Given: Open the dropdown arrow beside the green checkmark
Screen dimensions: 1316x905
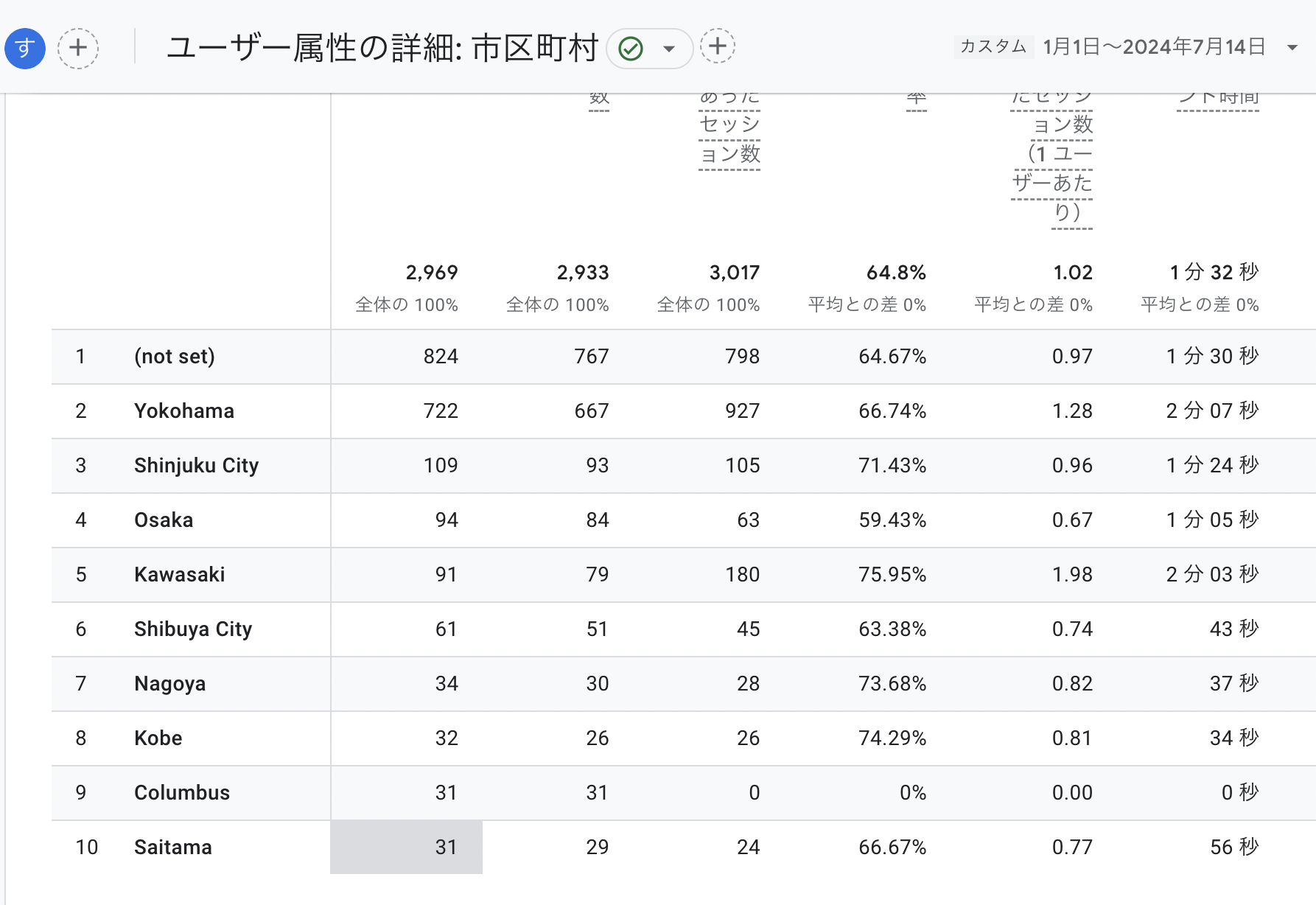Looking at the screenshot, I should click(x=669, y=49).
